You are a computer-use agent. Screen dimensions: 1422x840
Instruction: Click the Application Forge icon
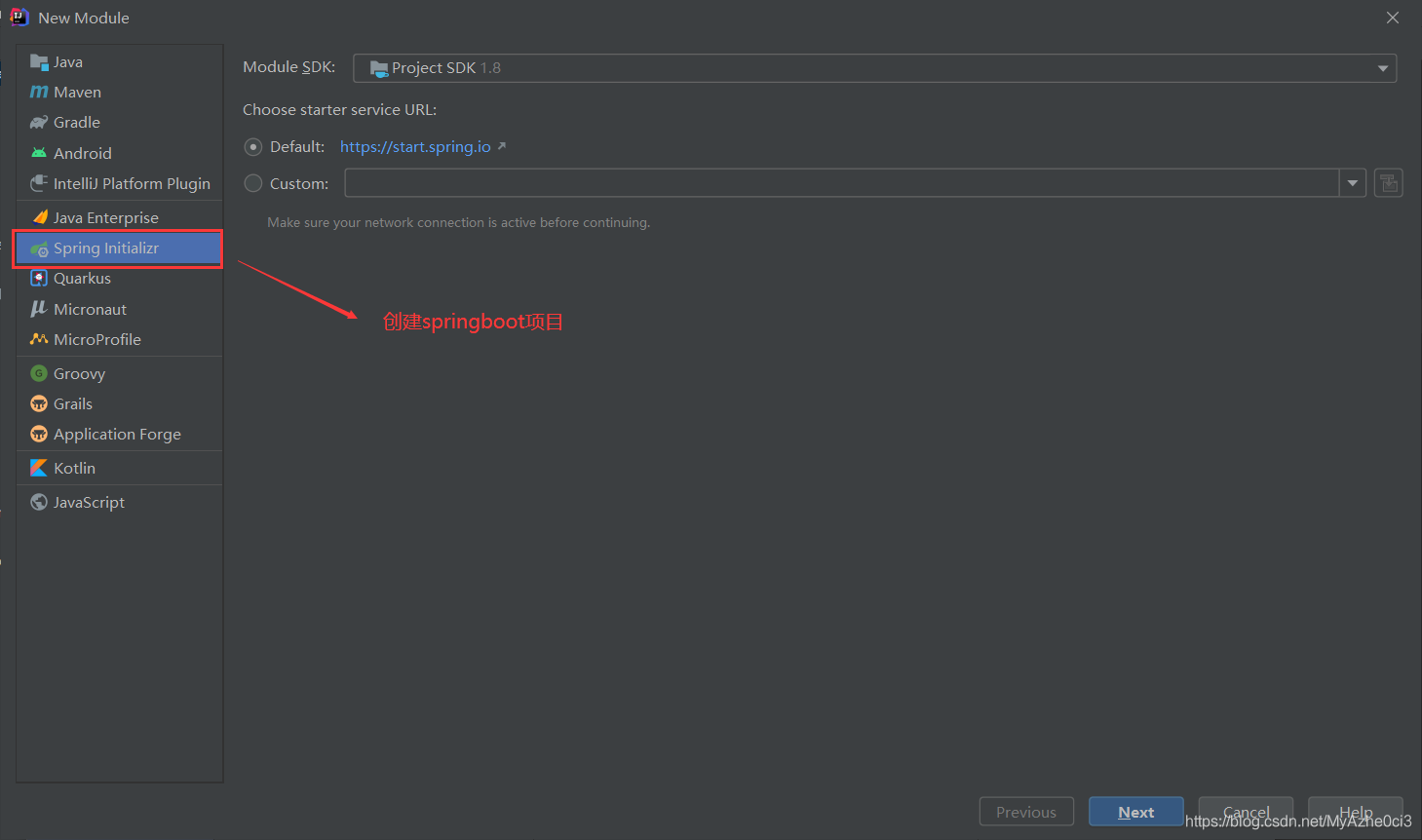tap(39, 434)
